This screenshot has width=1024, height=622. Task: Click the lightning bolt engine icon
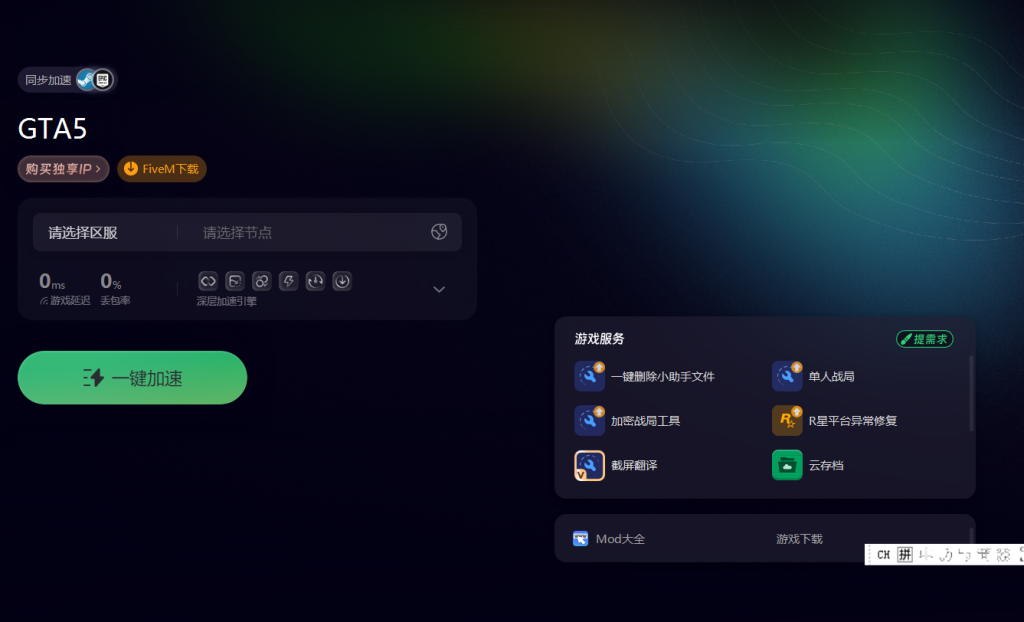pyautogui.click(x=288, y=281)
